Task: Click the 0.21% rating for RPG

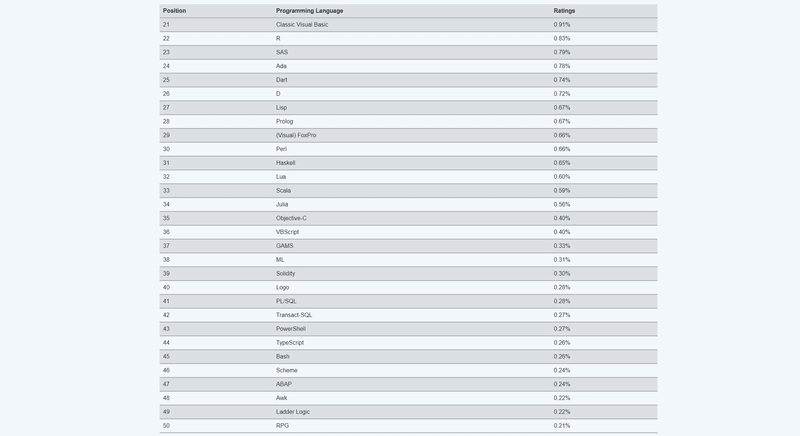Action: coord(562,426)
